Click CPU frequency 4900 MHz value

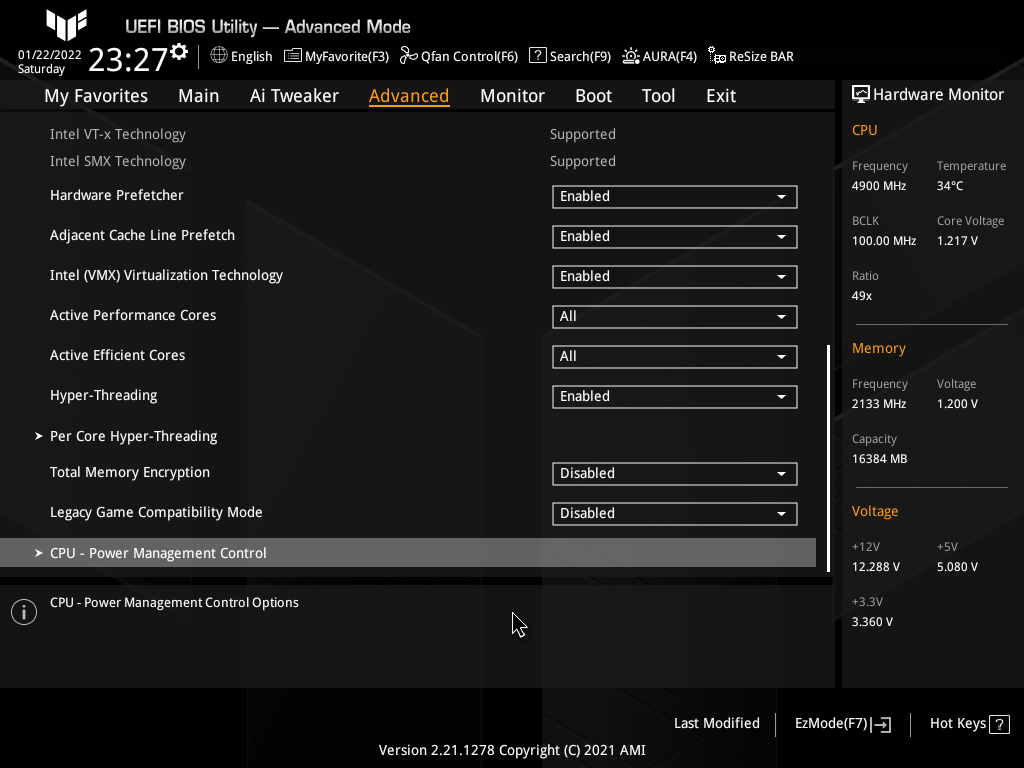[x=878, y=185]
